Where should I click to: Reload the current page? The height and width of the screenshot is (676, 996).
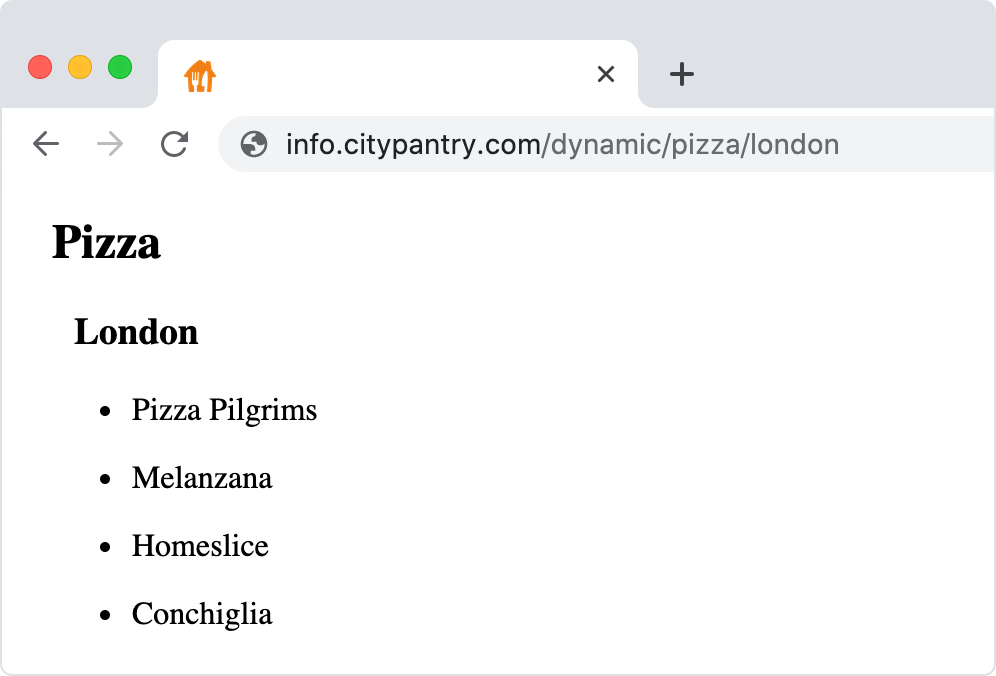pyautogui.click(x=175, y=144)
